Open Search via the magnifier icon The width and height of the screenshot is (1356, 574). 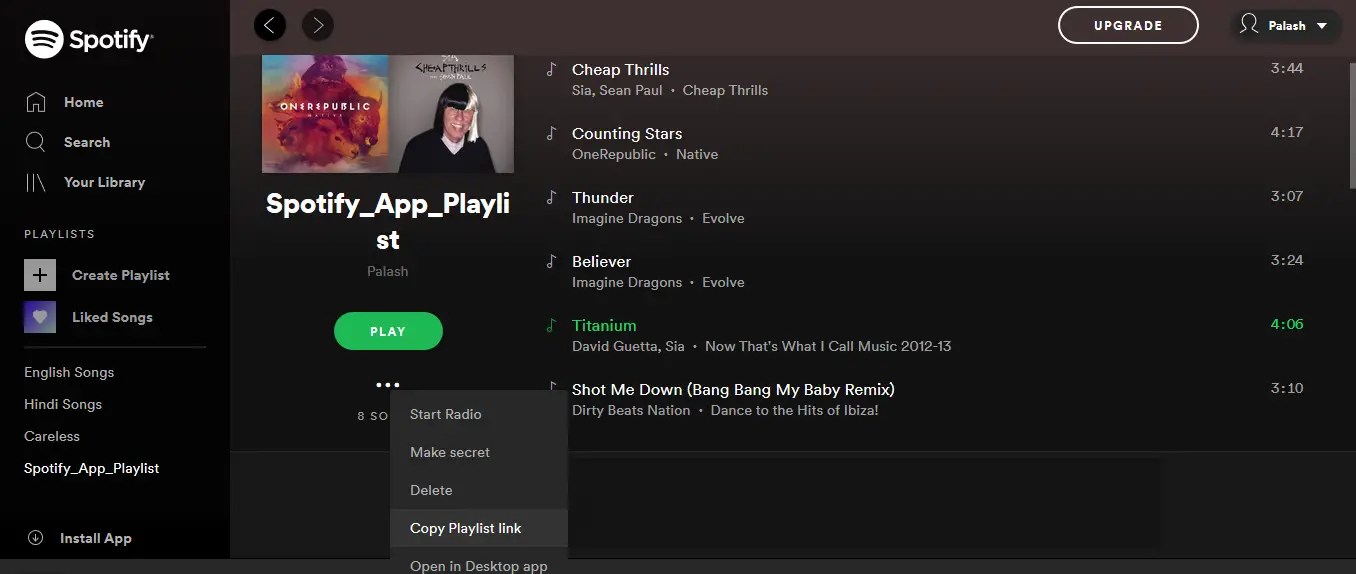click(36, 142)
